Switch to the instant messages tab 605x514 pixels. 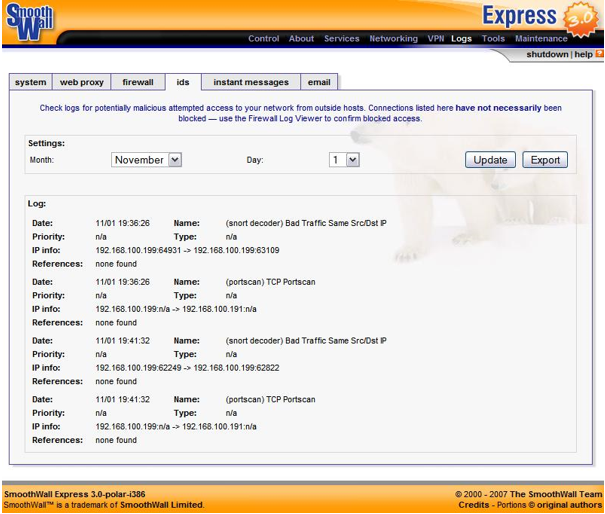(x=250, y=82)
